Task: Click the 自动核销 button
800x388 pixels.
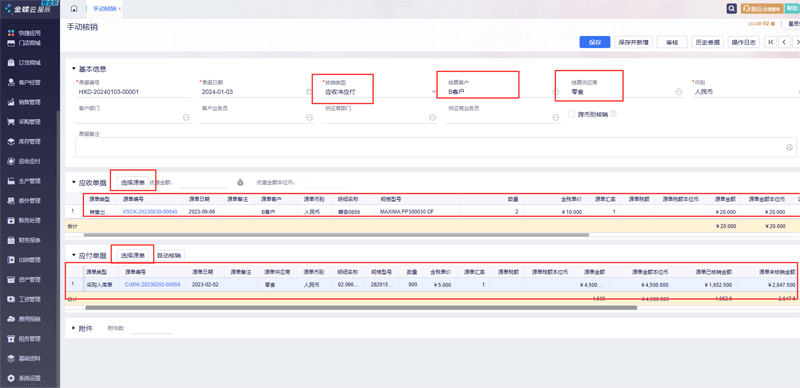Action: pyautogui.click(x=169, y=255)
